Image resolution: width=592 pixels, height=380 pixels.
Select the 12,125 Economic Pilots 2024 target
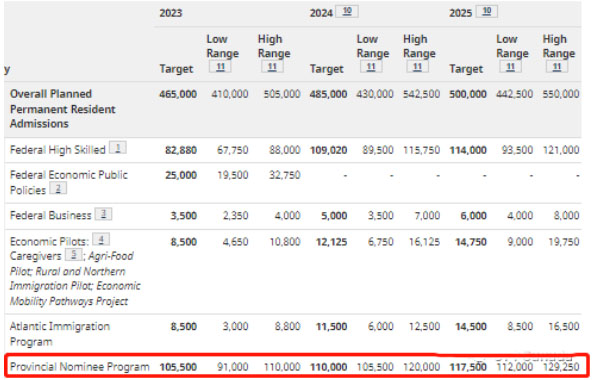point(331,242)
